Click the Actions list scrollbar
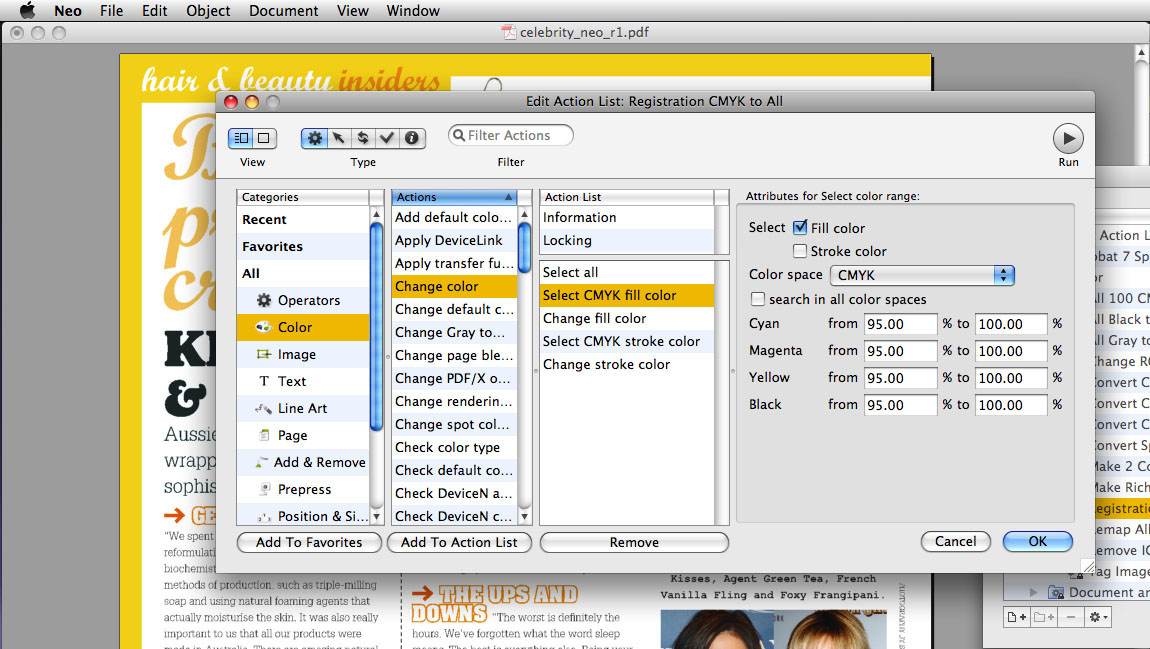Screen dimensions: 1150x649 coord(524,247)
